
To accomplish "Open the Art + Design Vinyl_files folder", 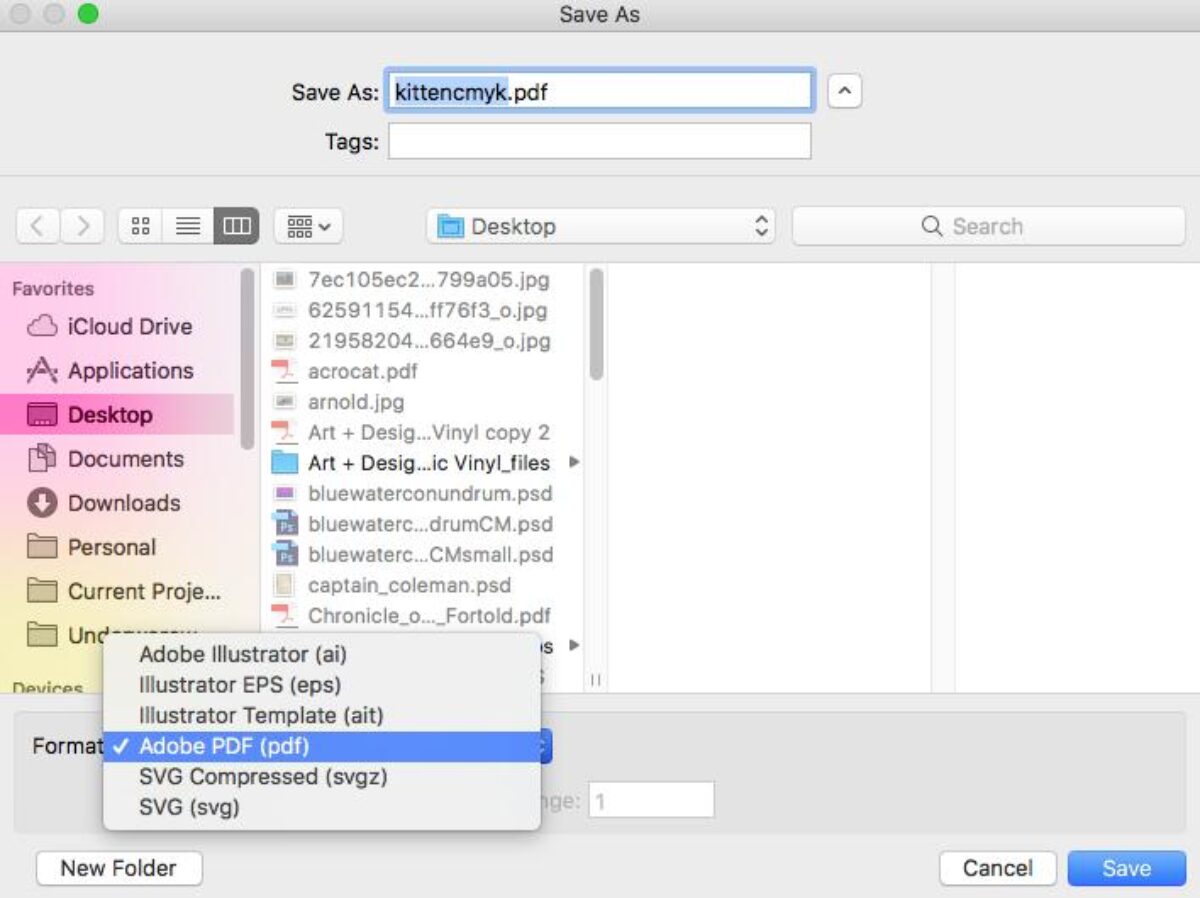I will point(428,463).
